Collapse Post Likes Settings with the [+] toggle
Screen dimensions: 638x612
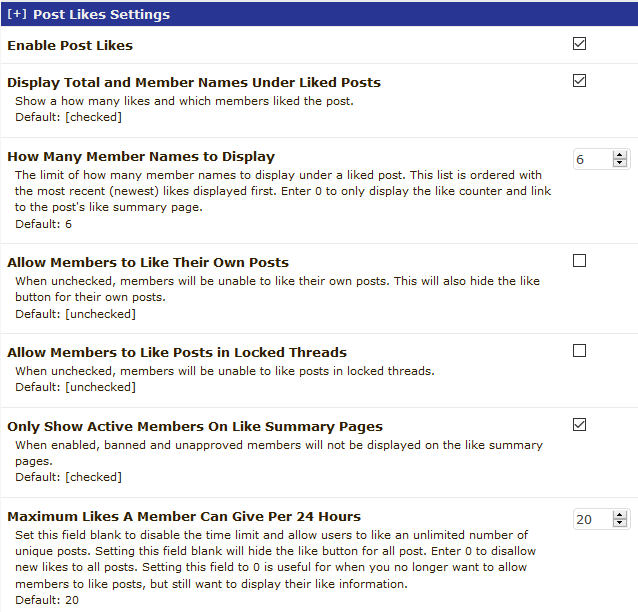(17, 14)
